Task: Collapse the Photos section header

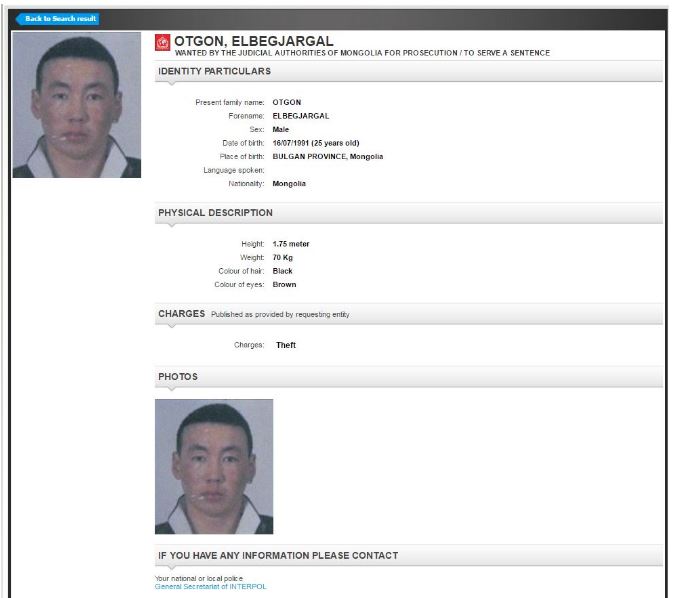Action: pos(408,377)
